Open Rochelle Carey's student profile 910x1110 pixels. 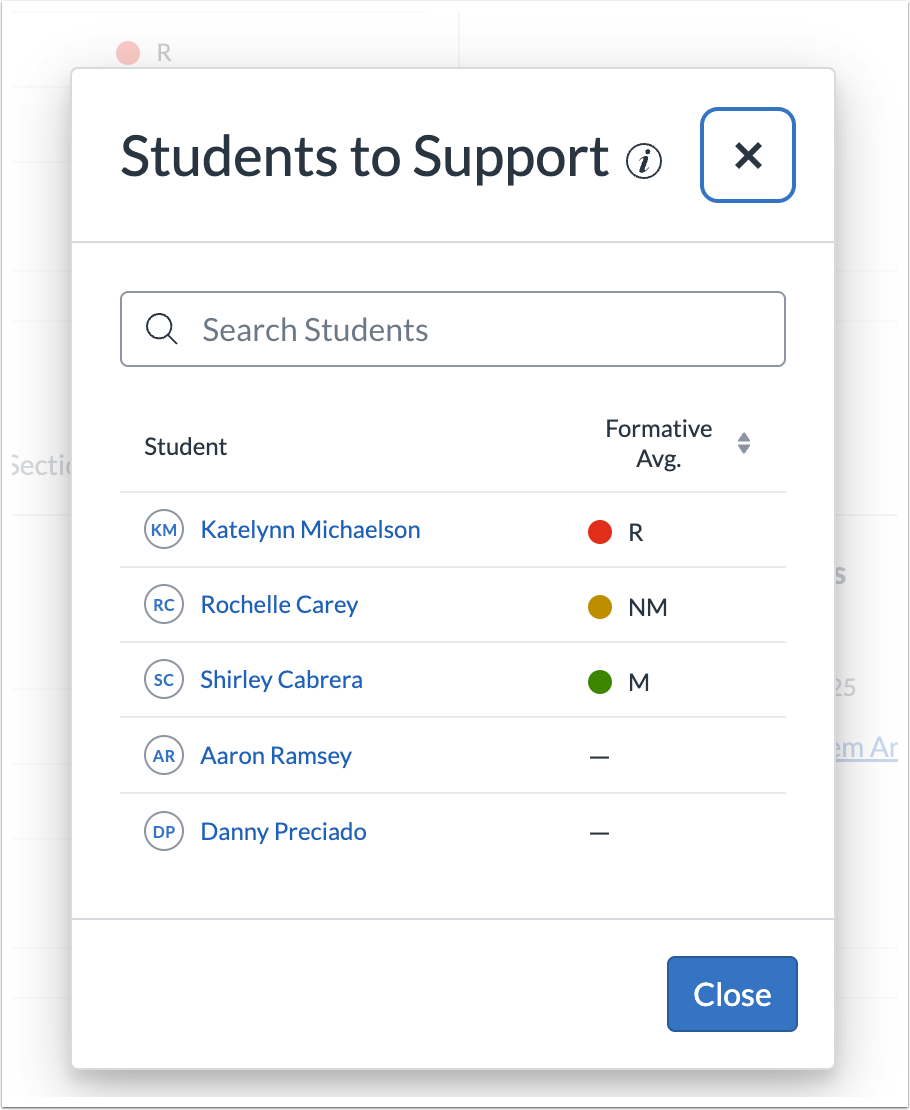click(279, 604)
